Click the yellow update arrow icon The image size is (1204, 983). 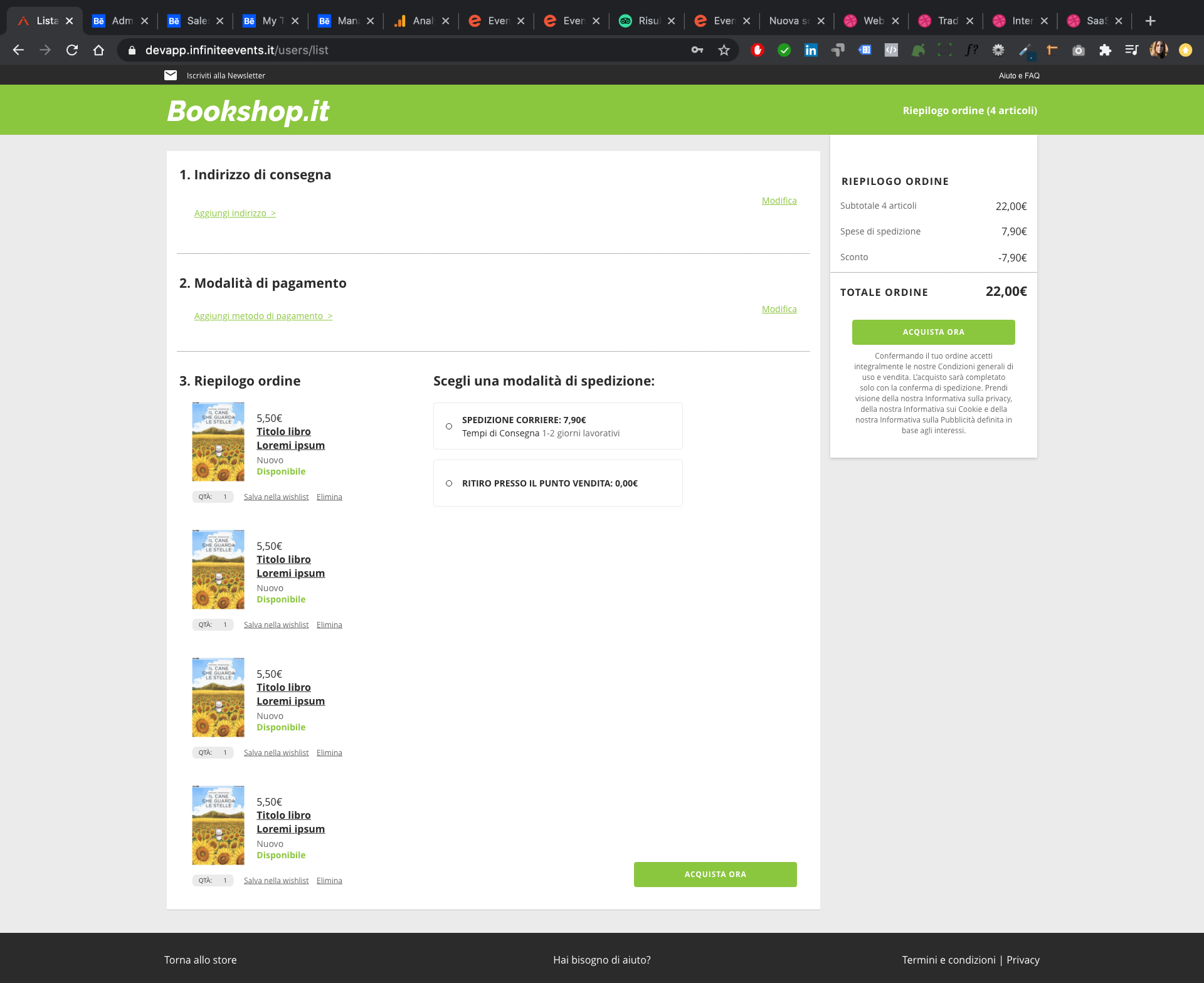point(1185,50)
